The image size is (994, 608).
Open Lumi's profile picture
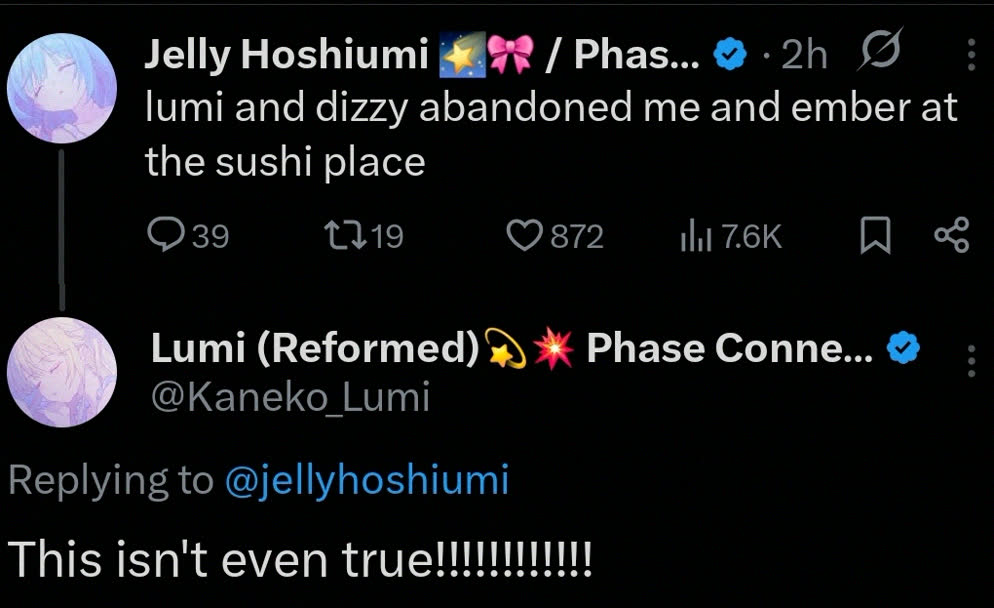pyautogui.click(x=56, y=373)
